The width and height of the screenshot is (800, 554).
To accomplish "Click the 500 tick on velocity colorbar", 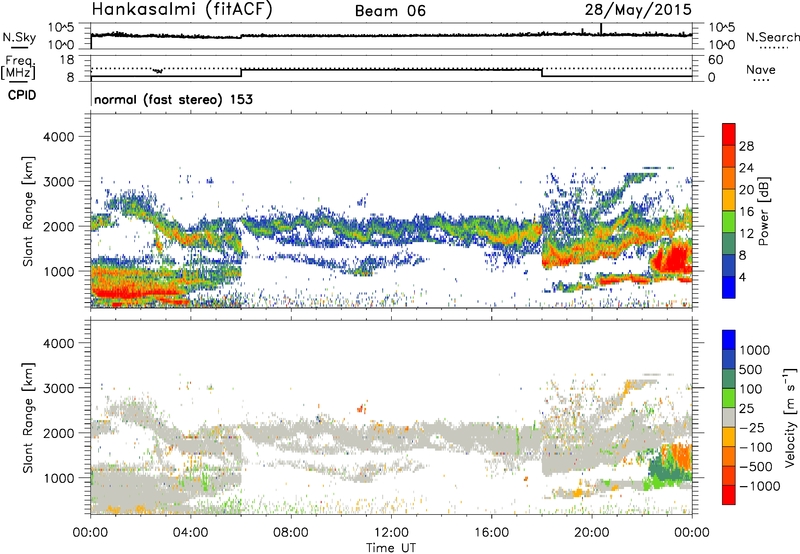I will pyautogui.click(x=751, y=369).
